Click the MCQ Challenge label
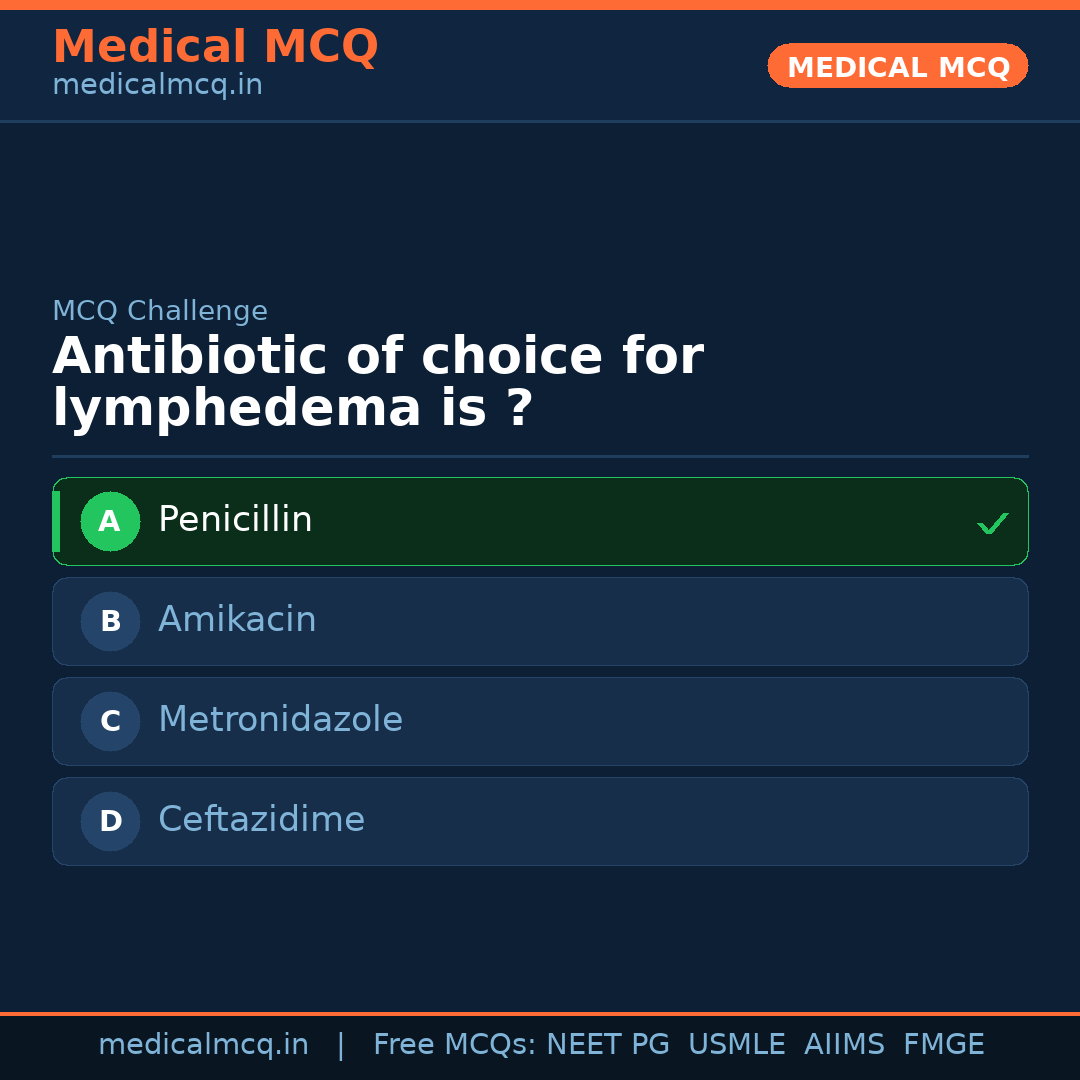The image size is (1080, 1080). (160, 311)
